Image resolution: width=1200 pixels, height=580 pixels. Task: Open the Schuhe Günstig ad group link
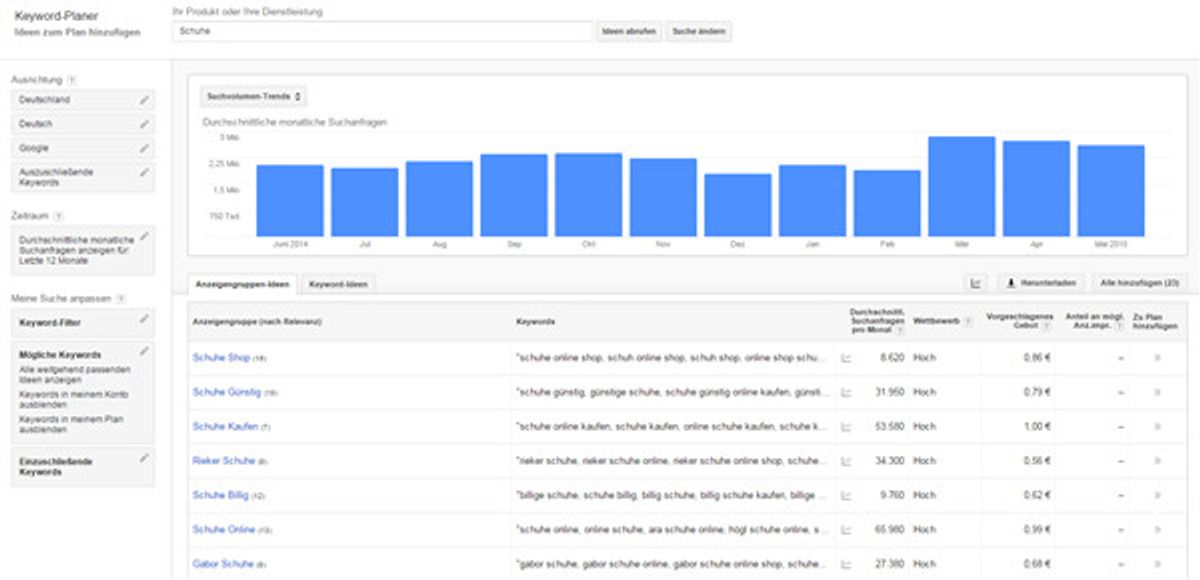click(x=227, y=392)
